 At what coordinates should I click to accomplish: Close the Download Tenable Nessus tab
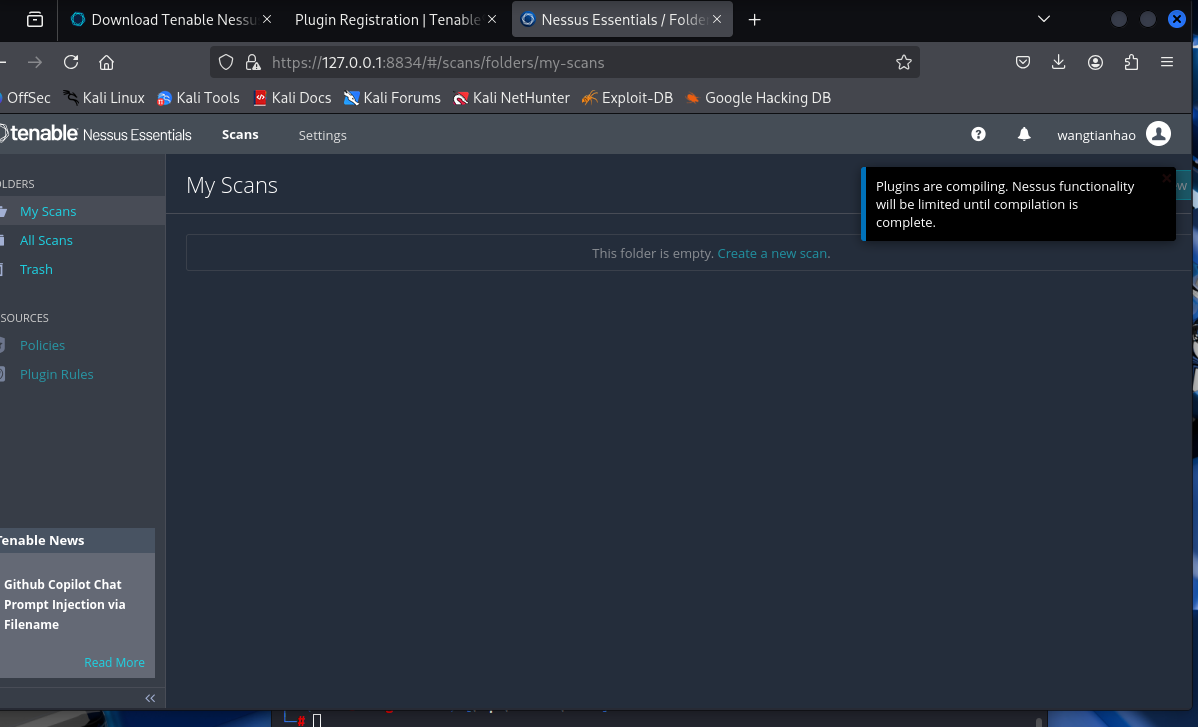point(267,19)
